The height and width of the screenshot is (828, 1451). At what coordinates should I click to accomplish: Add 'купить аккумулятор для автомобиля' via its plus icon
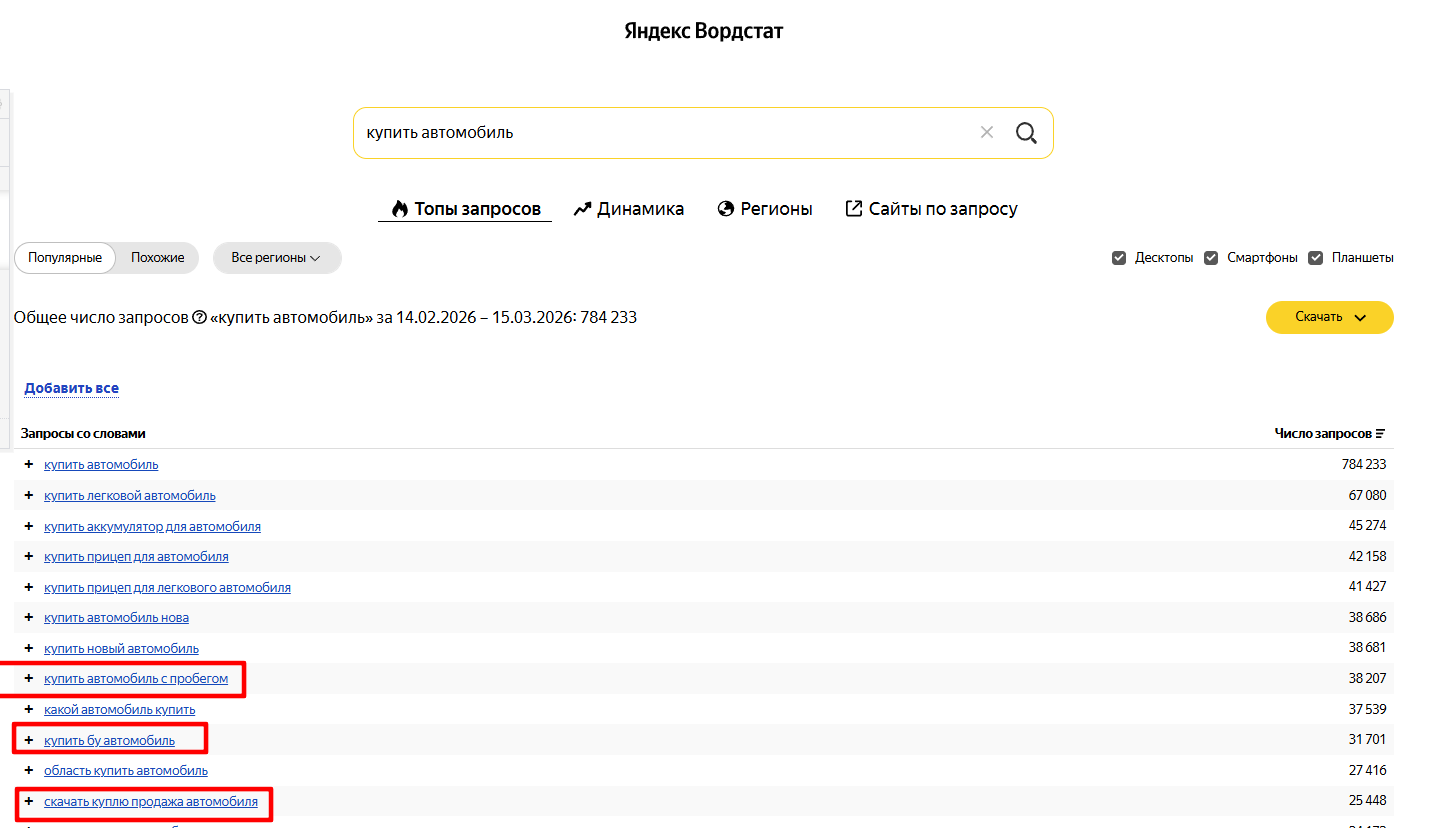[29, 526]
